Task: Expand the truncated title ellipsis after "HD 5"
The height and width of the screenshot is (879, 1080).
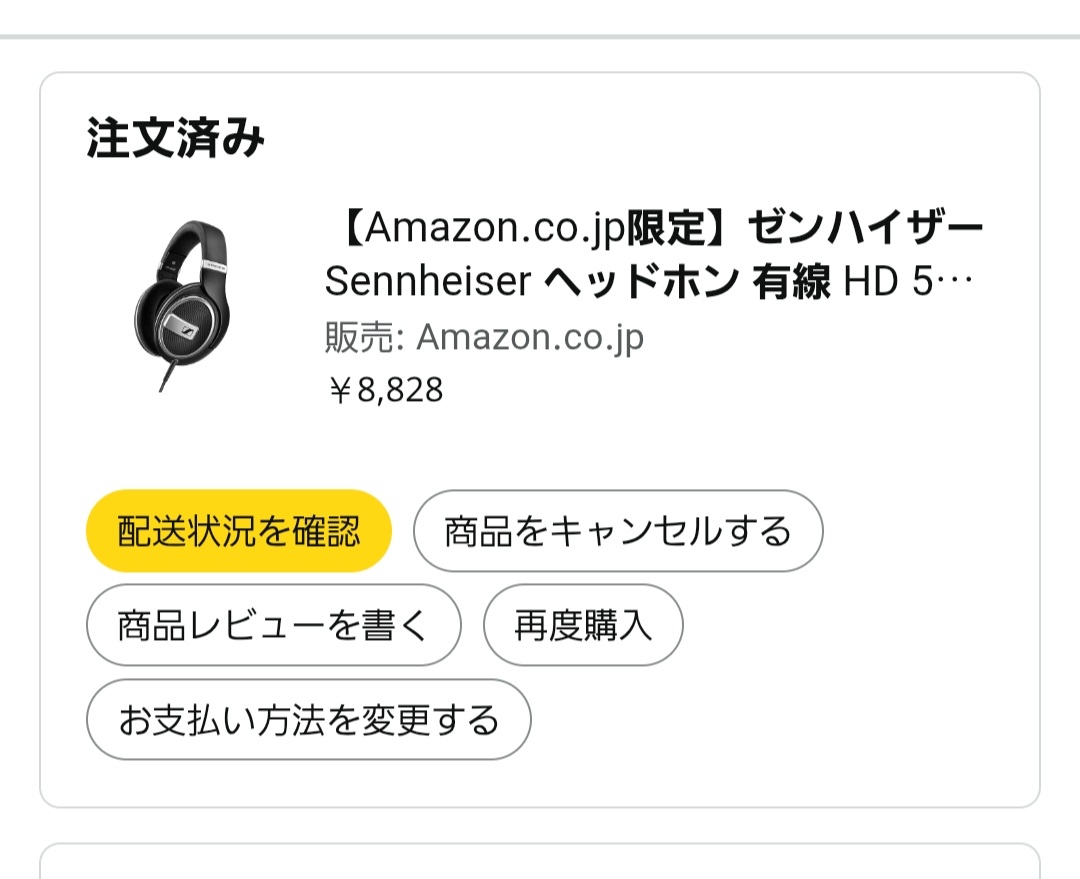Action: (x=958, y=283)
